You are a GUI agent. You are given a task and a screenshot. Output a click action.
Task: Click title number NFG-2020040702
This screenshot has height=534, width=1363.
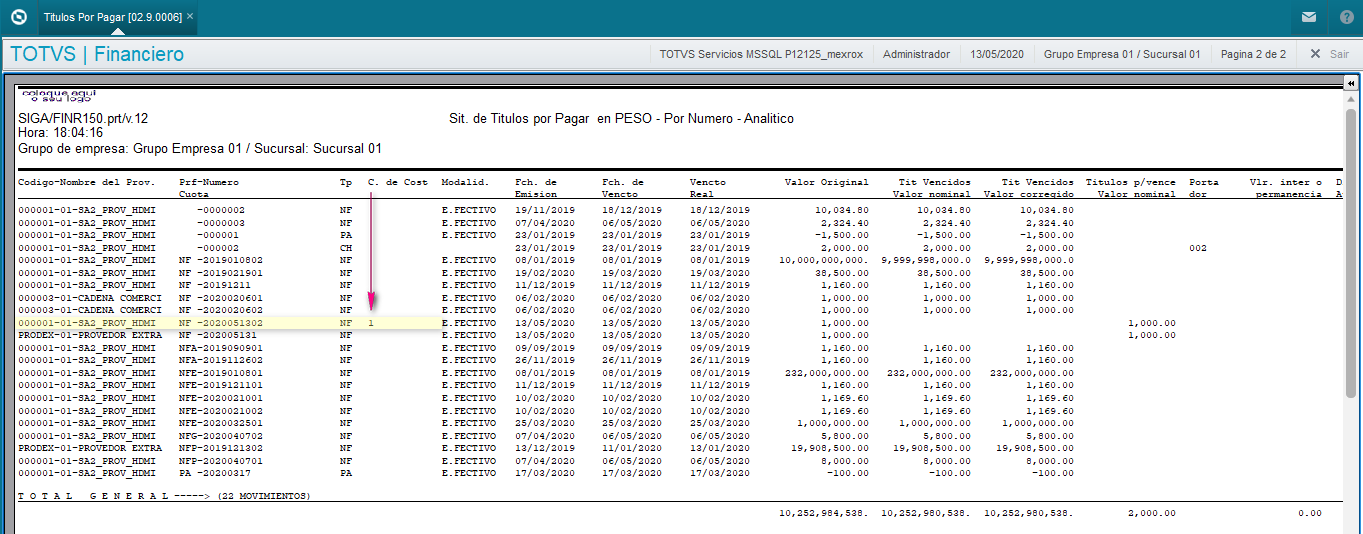click(x=220, y=436)
